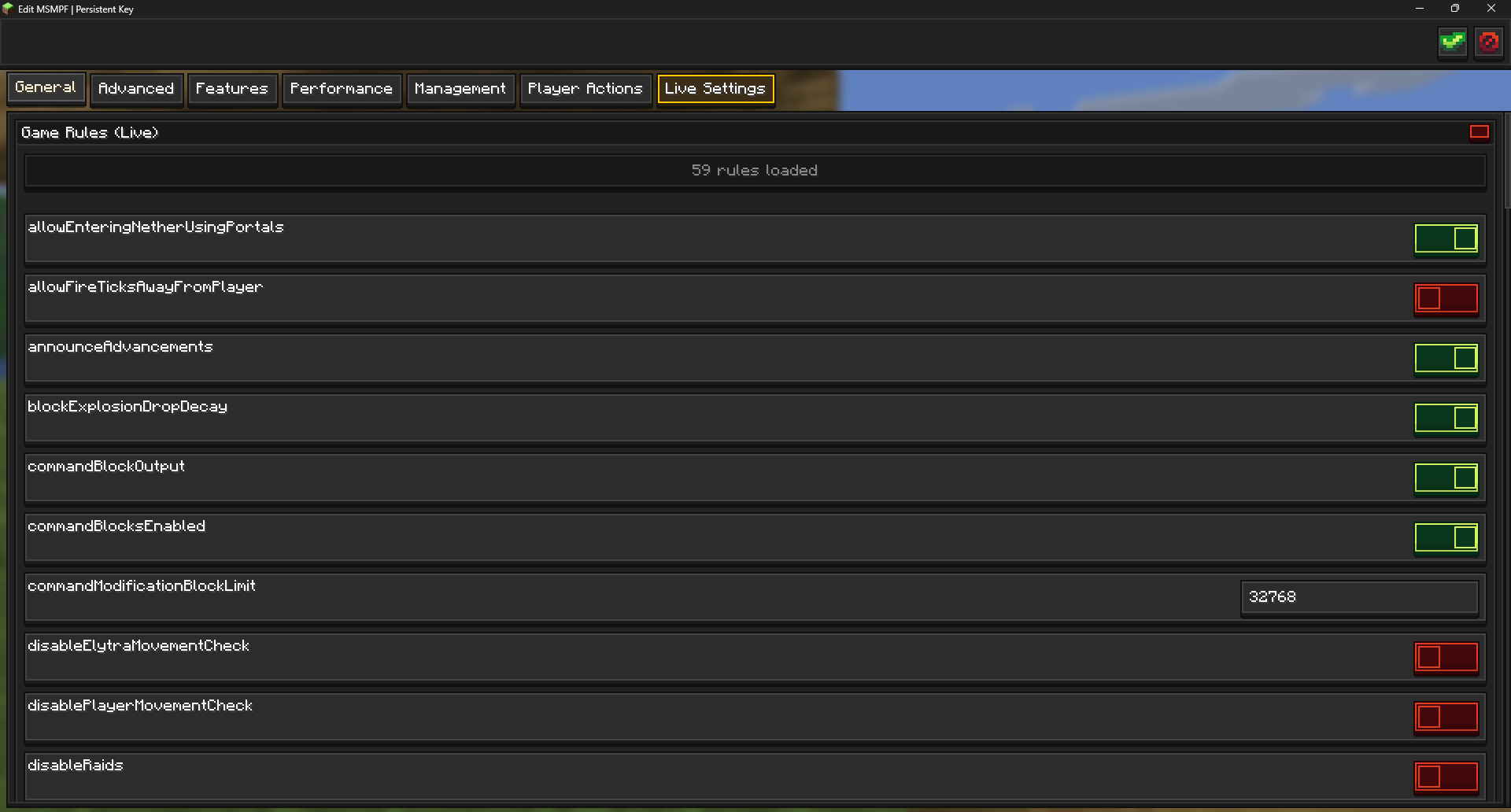Image resolution: width=1511 pixels, height=812 pixels.
Task: Open the General tab
Action: 46,87
